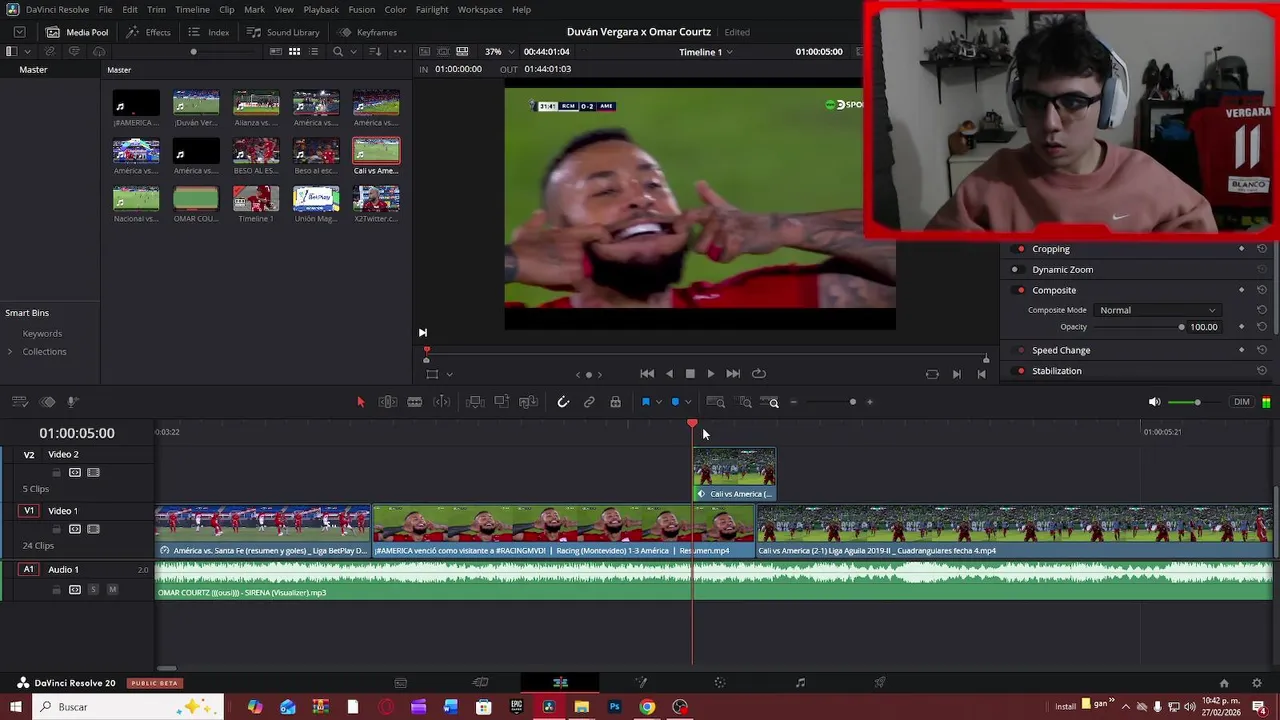1280x720 pixels.
Task: Lock the Video 2 track
Action: point(56,473)
